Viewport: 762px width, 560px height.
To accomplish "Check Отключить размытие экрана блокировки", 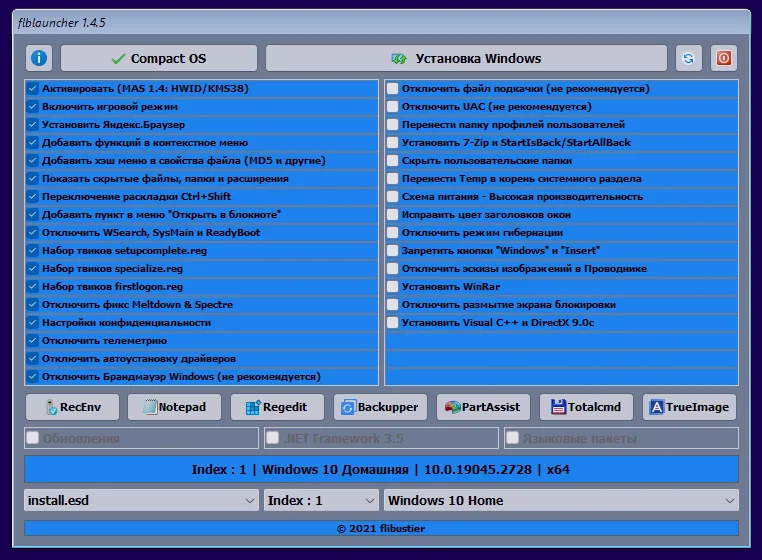I will click(393, 304).
